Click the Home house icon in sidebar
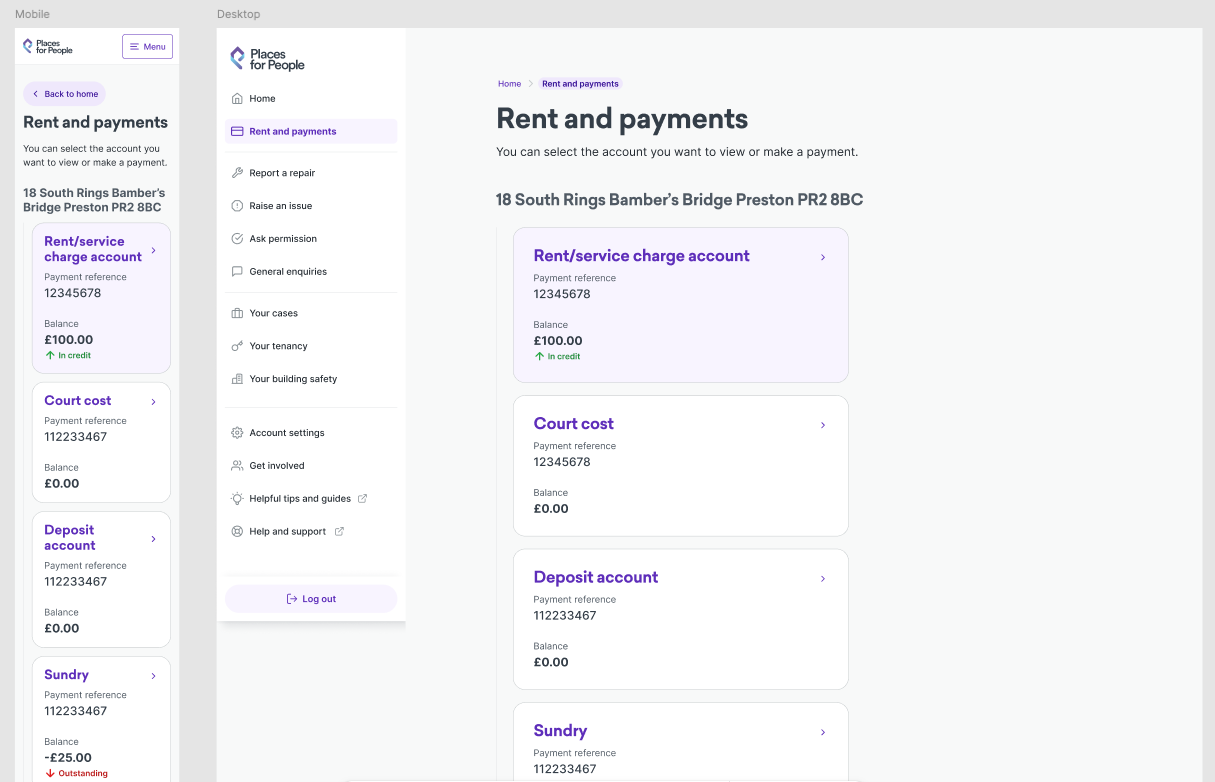1215x782 pixels. point(237,98)
